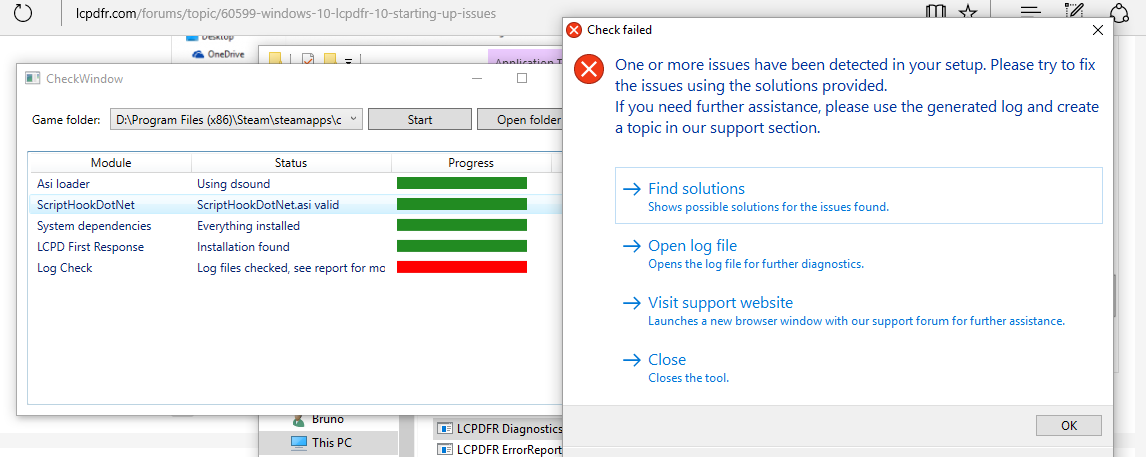Click 'ScriptHookDotNet.asi valid' status text
The height and width of the screenshot is (457, 1146).
pos(268,205)
